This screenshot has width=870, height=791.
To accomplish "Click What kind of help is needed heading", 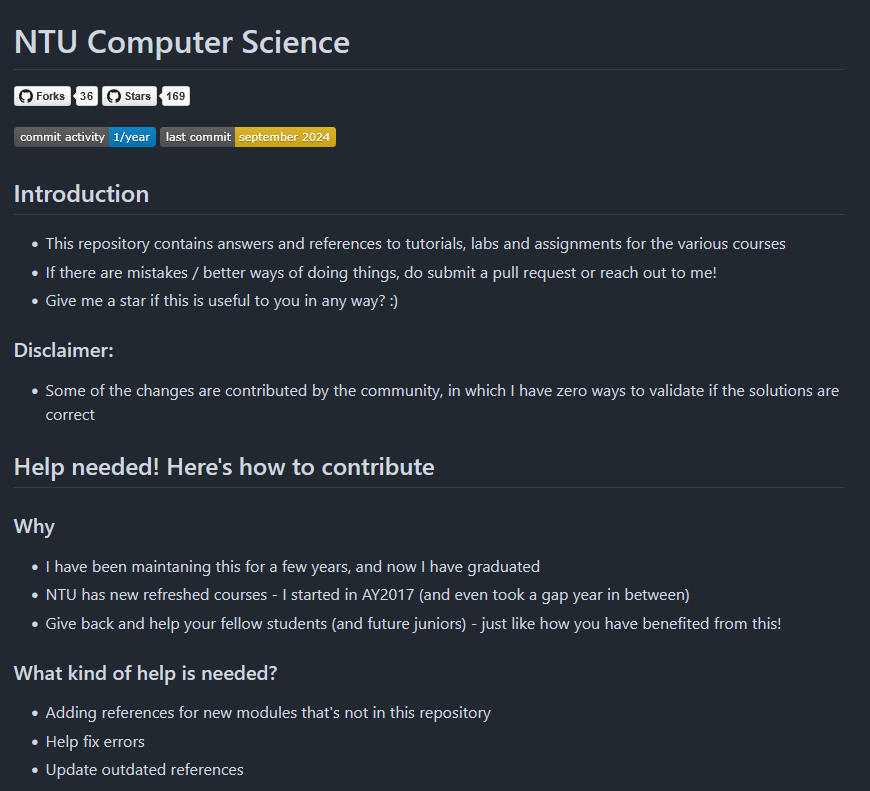I will coord(145,673).
